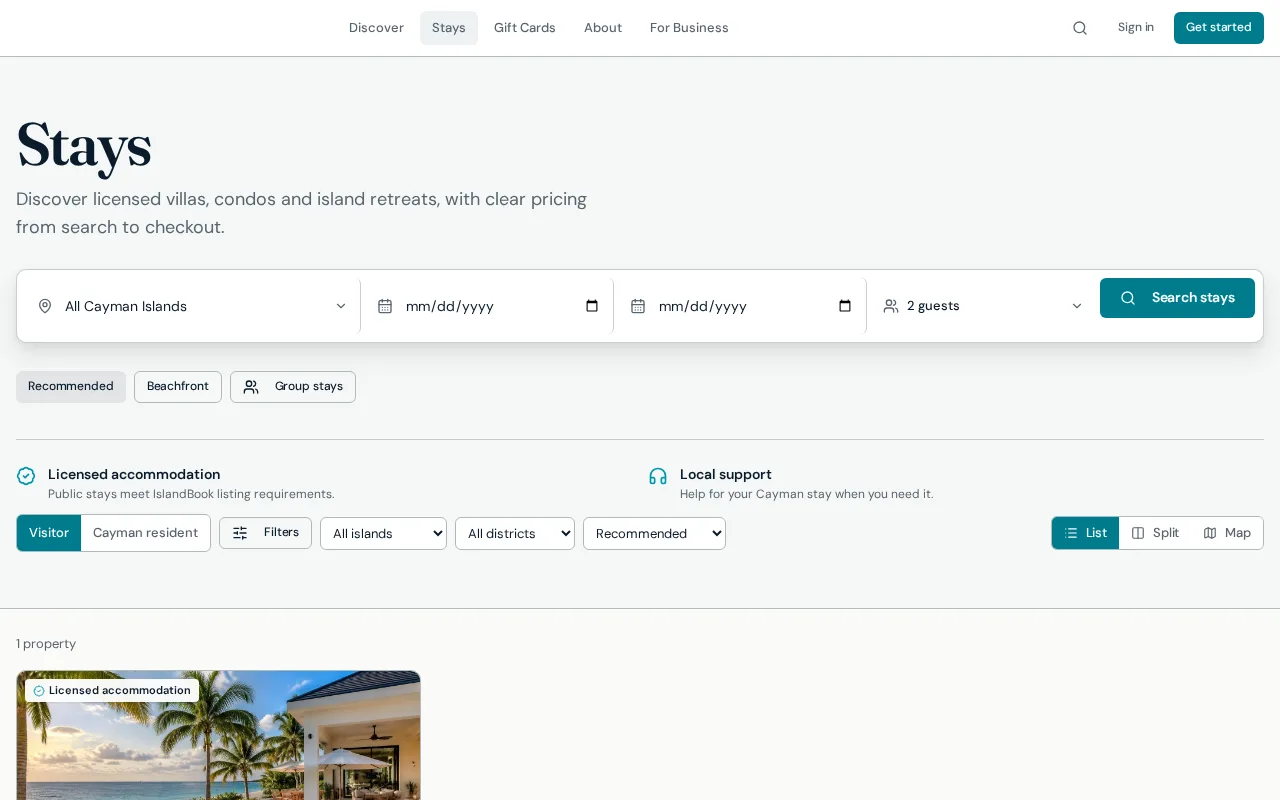This screenshot has height=800, width=1280.
Task: Click the Split view columns icon
Action: click(x=1138, y=533)
